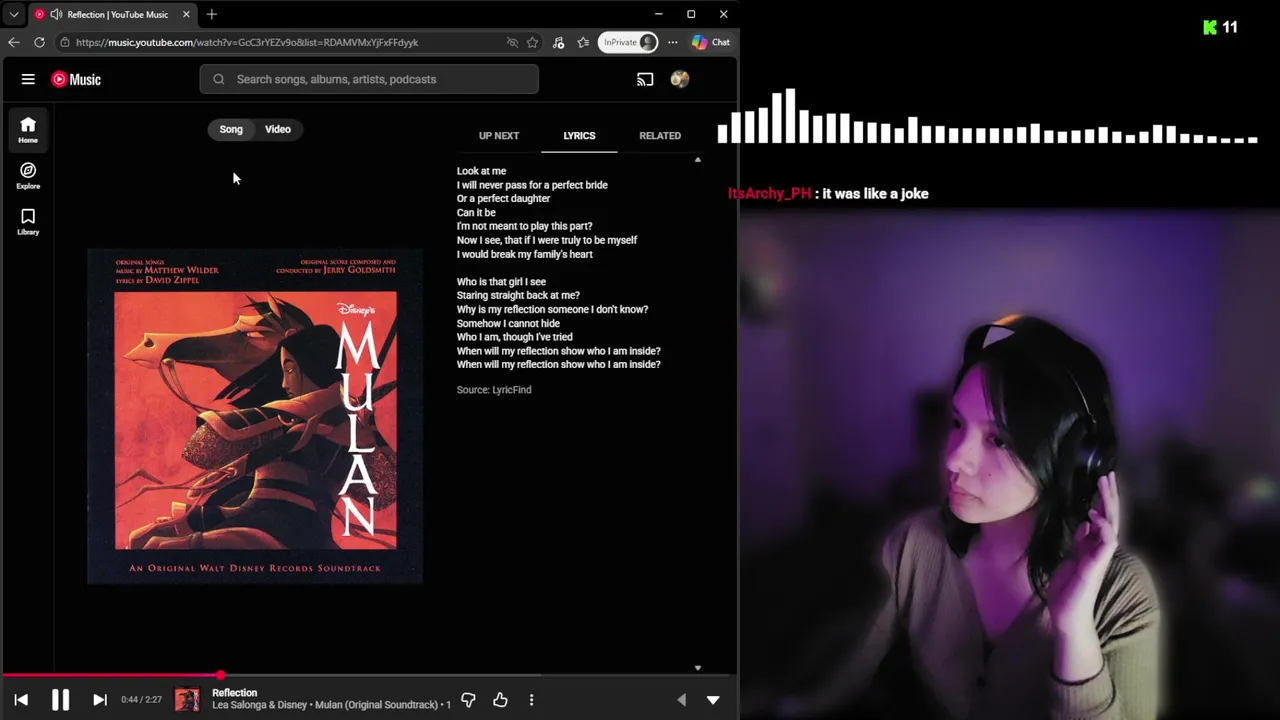Screen dimensions: 1280x720
Task: Click the green Kick viewer count icon
Action: [1210, 28]
